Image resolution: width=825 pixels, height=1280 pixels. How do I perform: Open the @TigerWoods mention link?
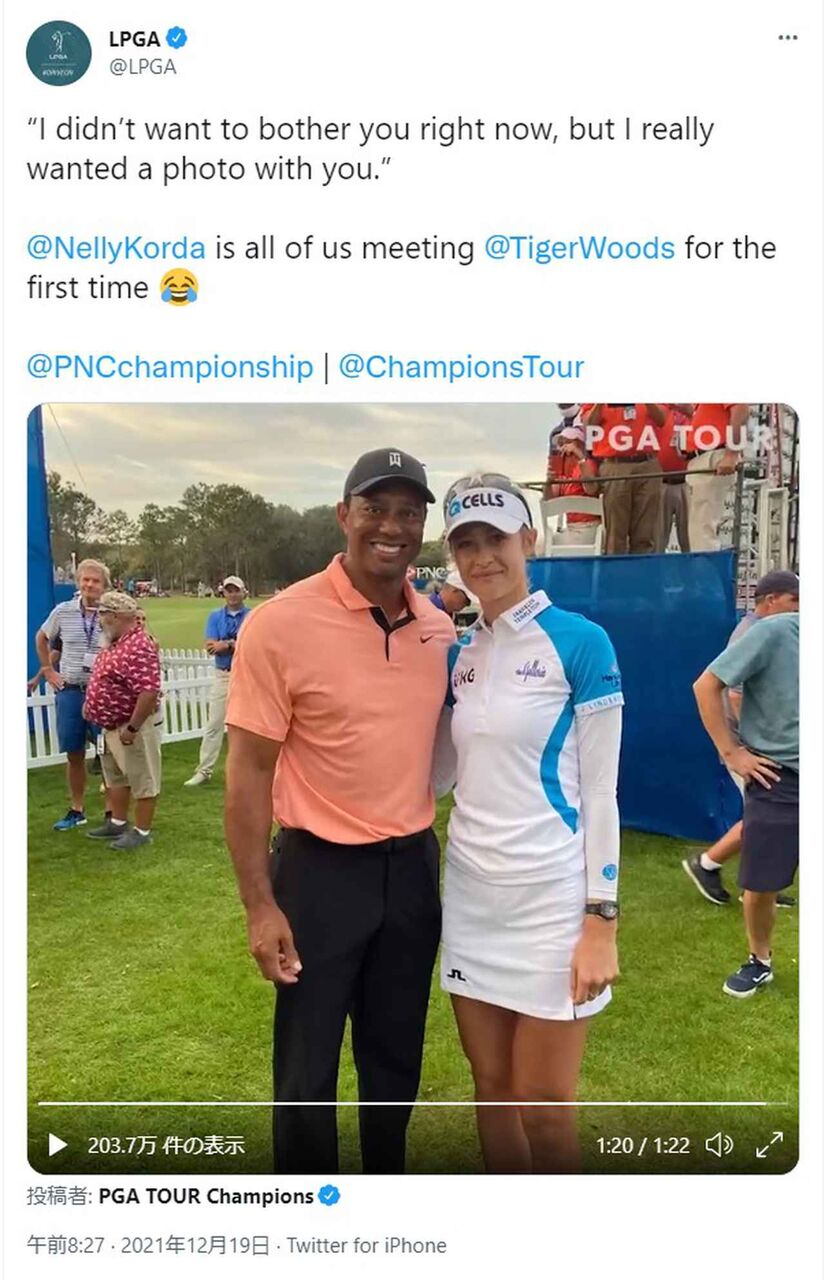580,248
